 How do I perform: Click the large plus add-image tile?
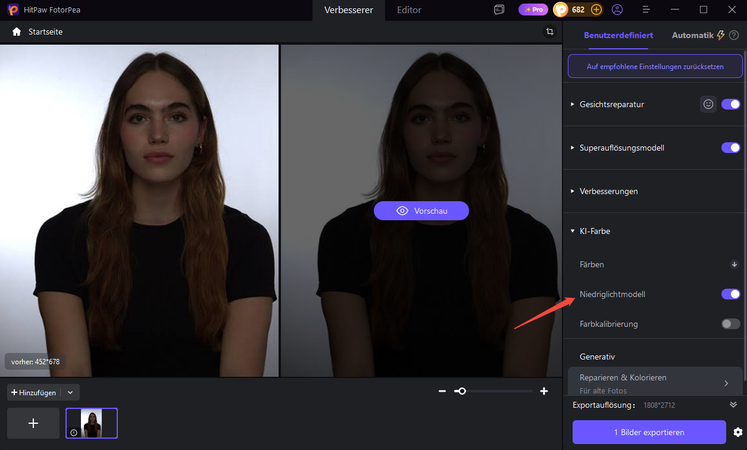point(33,423)
